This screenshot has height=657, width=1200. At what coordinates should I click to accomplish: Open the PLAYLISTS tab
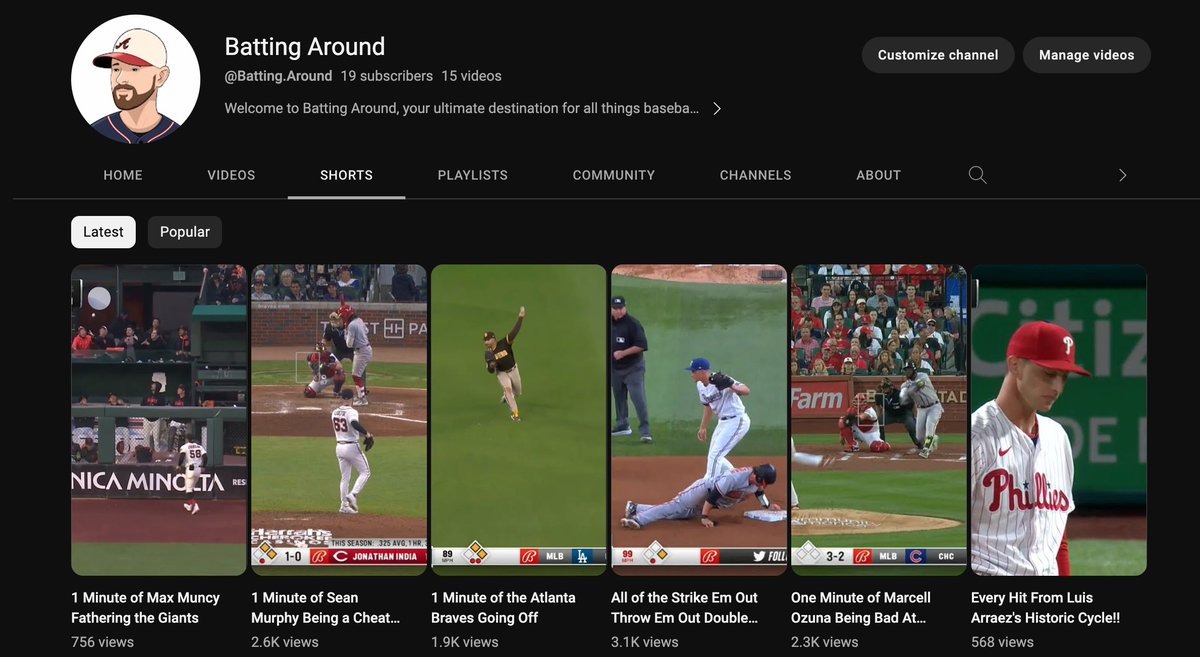point(472,174)
